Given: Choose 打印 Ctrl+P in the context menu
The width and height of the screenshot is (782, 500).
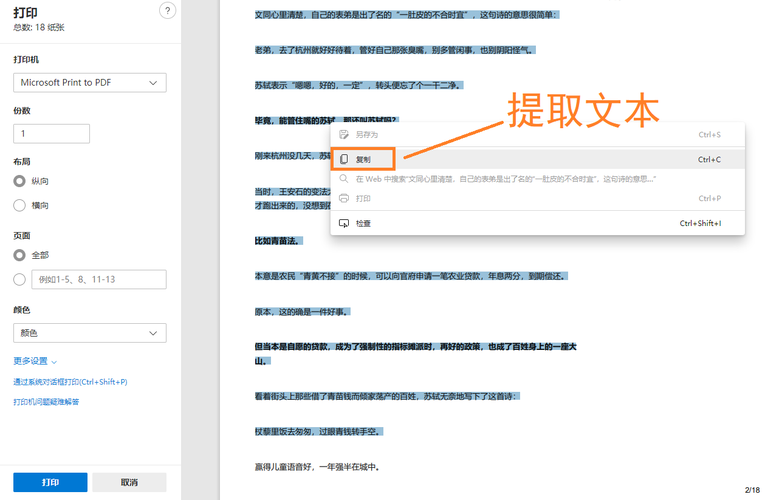Looking at the screenshot, I should (538, 198).
